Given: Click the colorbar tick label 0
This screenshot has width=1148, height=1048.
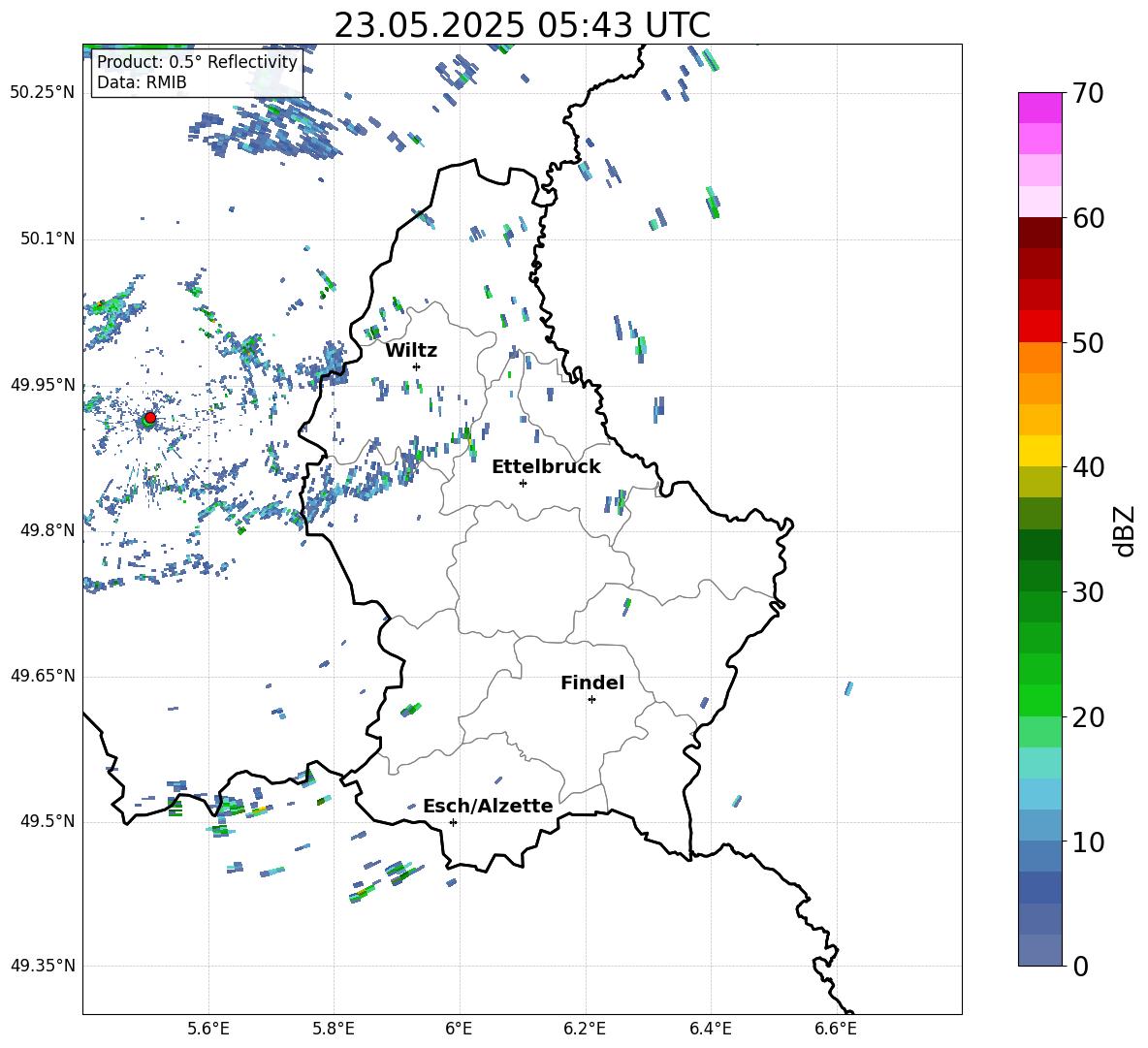Looking at the screenshot, I should [1080, 967].
